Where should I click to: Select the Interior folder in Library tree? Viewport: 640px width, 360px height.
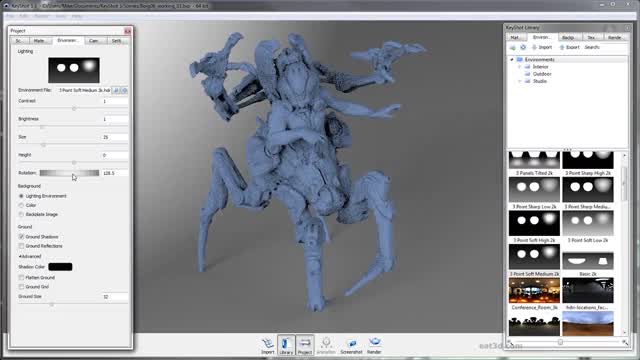(540, 67)
